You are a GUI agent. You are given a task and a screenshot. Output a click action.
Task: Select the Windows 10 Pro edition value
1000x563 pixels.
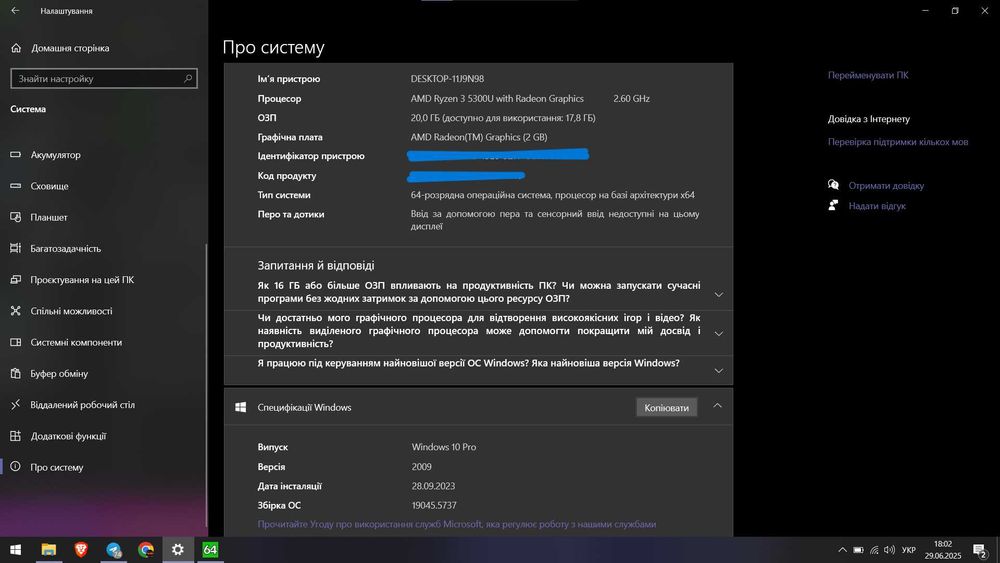point(444,447)
